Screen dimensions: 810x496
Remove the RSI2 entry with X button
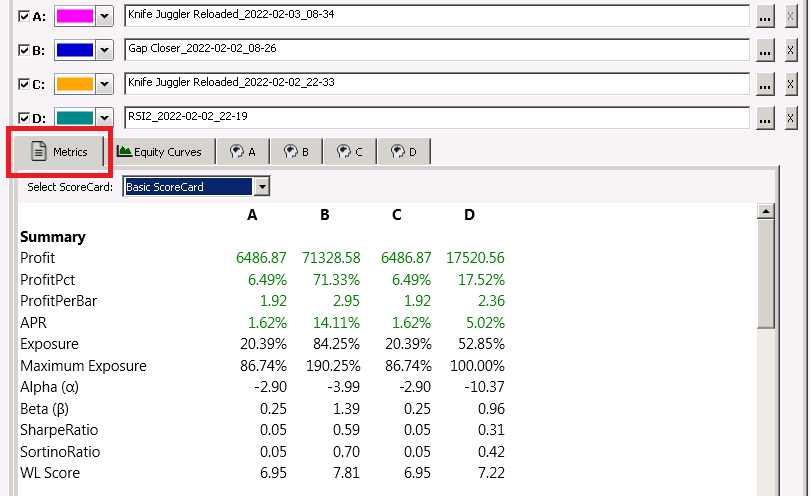click(790, 119)
